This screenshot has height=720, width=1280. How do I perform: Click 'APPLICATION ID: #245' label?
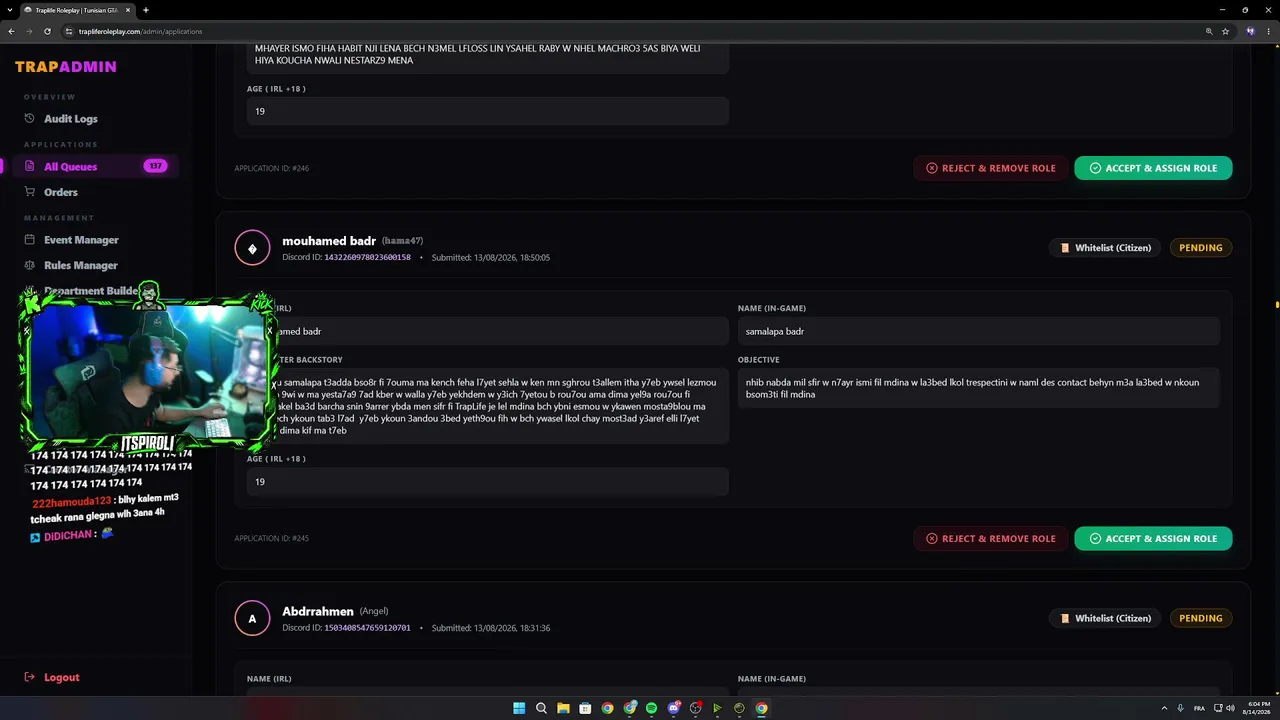coord(272,539)
